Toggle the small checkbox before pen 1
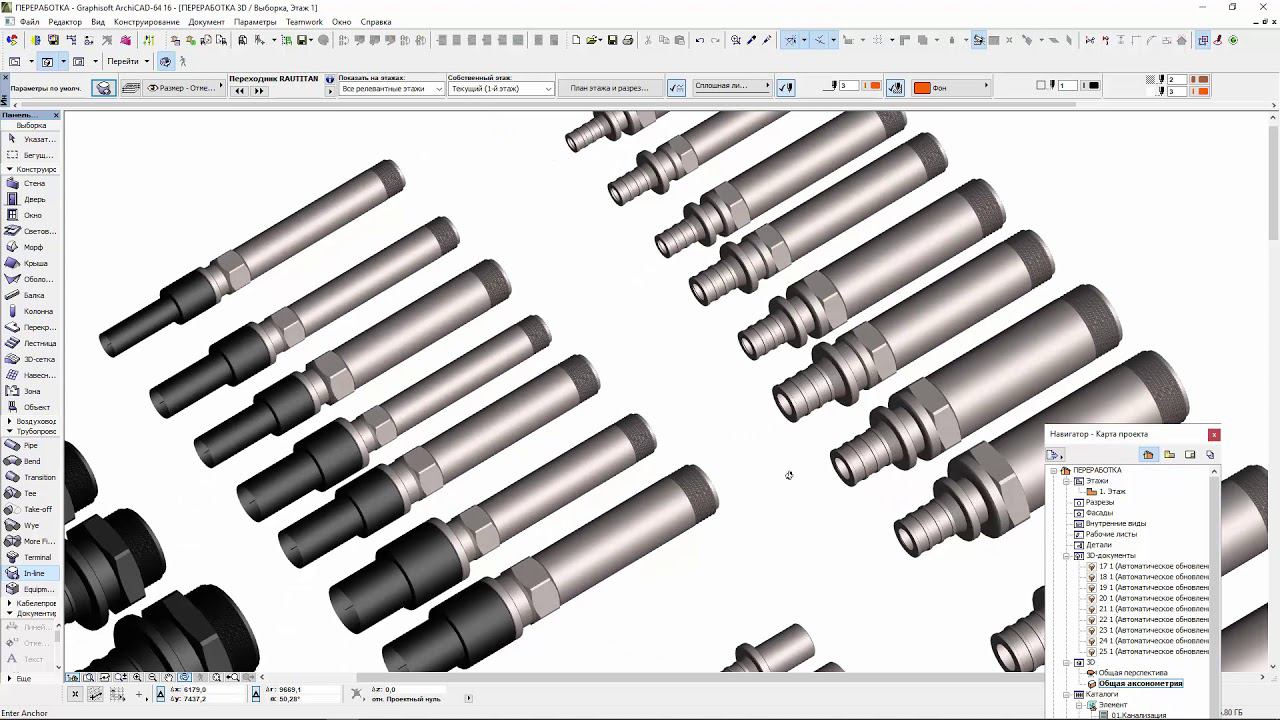The width and height of the screenshot is (1280, 720). (1041, 86)
